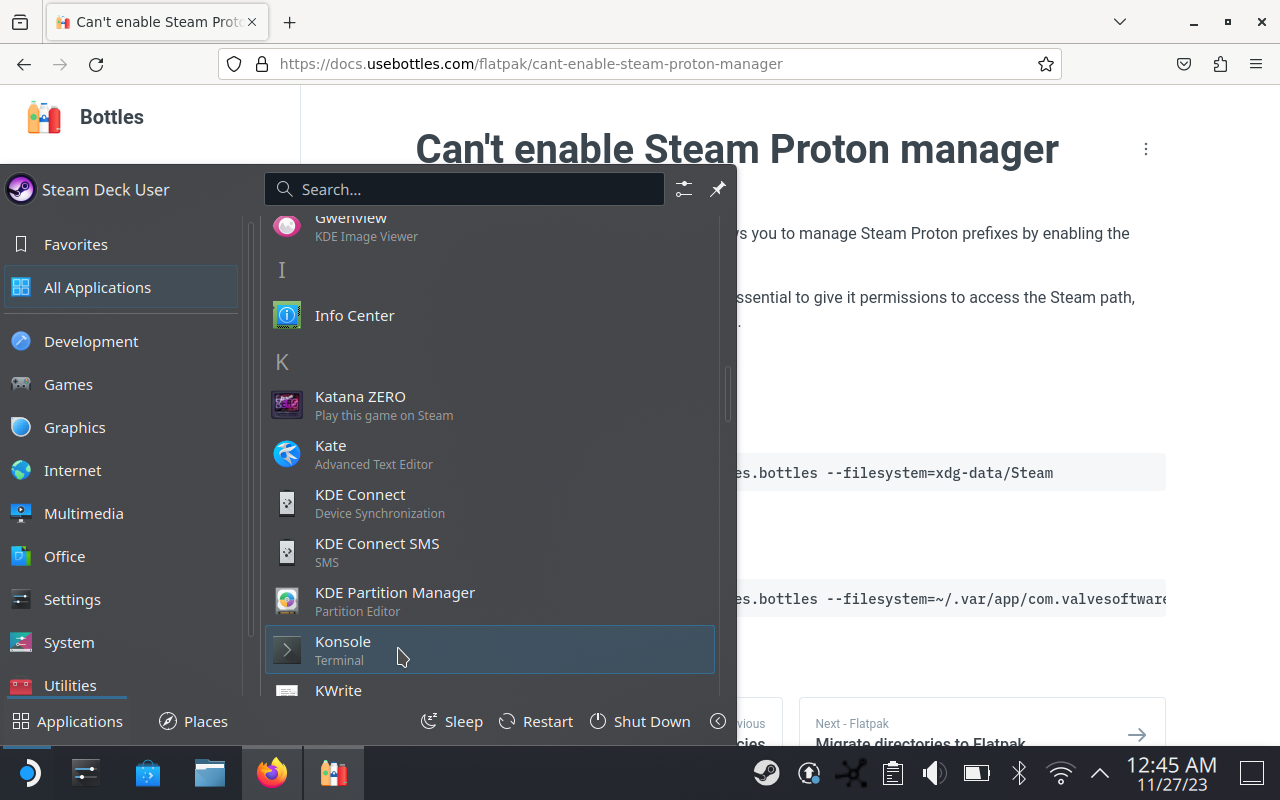Image resolution: width=1280 pixels, height=800 pixels.
Task: Open launcher configure settings icon
Action: point(684,189)
